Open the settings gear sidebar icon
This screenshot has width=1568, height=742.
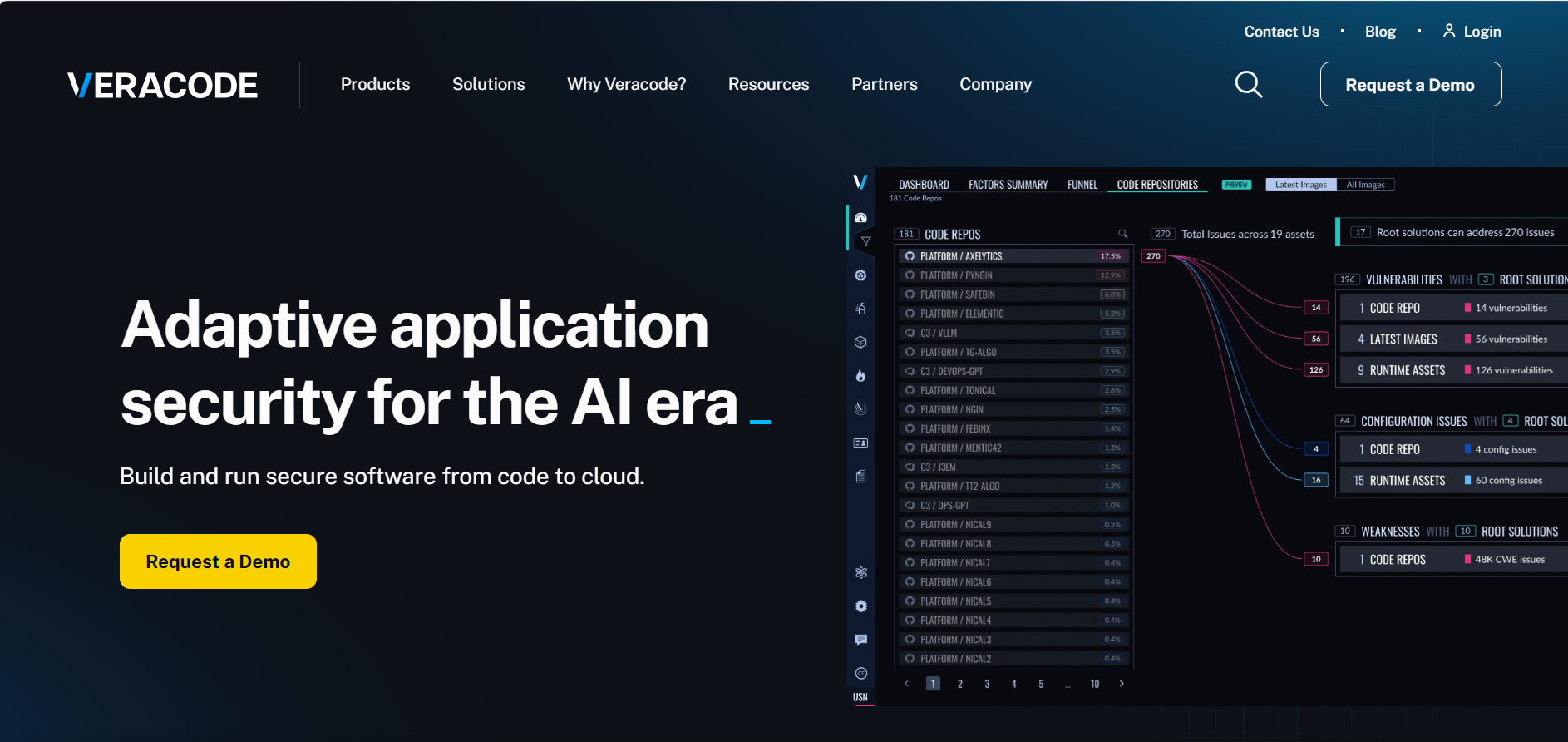(860, 606)
